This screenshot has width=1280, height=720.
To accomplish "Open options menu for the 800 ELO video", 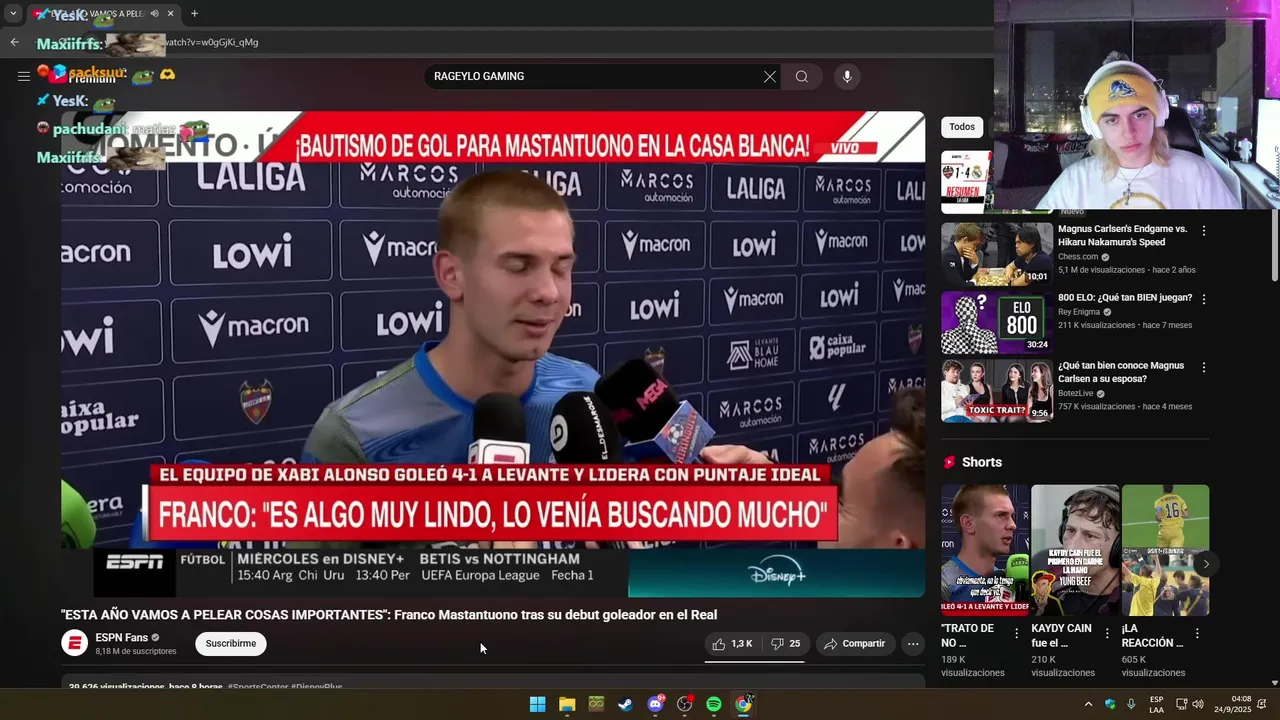I will tap(1204, 299).
